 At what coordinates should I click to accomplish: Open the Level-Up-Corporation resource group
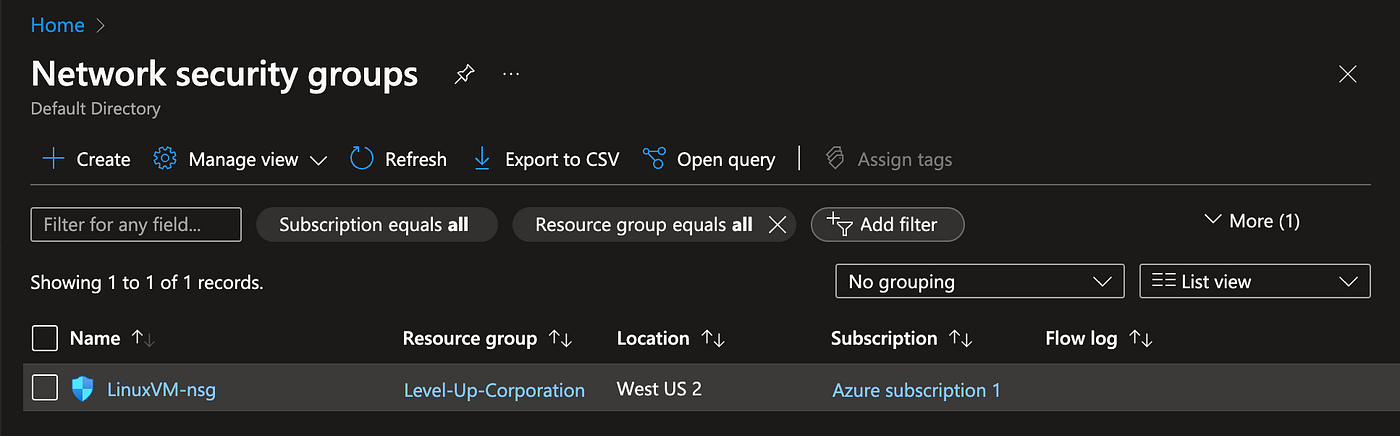(494, 390)
